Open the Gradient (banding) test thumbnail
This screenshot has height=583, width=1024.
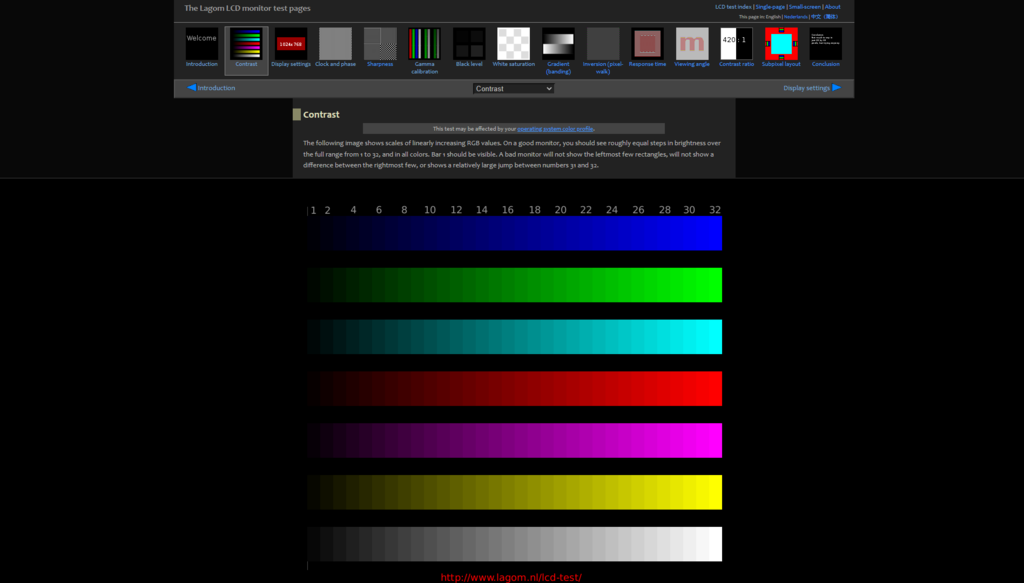pyautogui.click(x=558, y=44)
